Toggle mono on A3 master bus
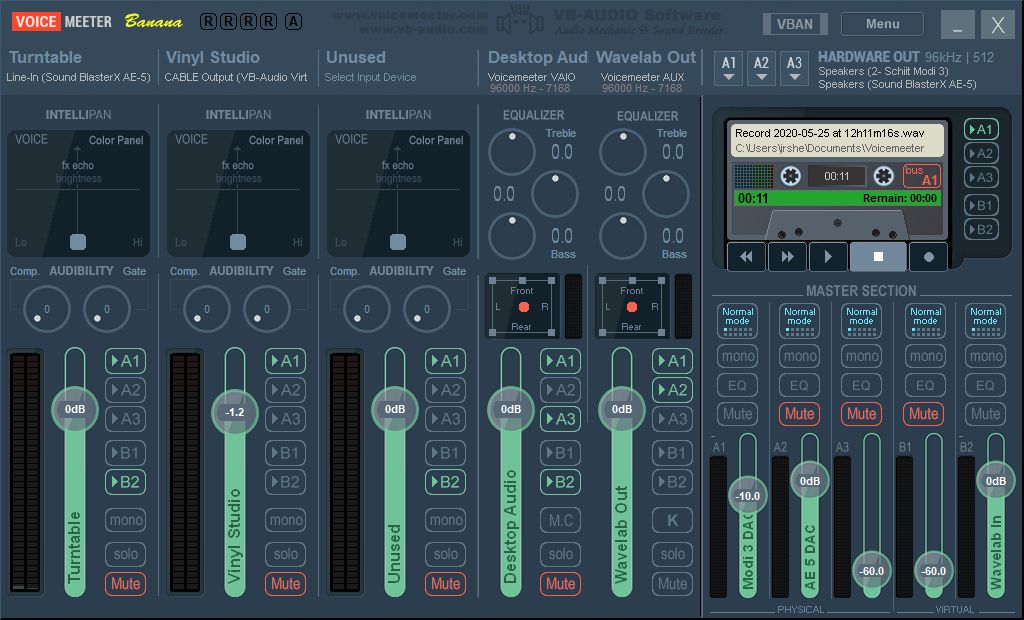The height and width of the screenshot is (620, 1024). click(861, 356)
